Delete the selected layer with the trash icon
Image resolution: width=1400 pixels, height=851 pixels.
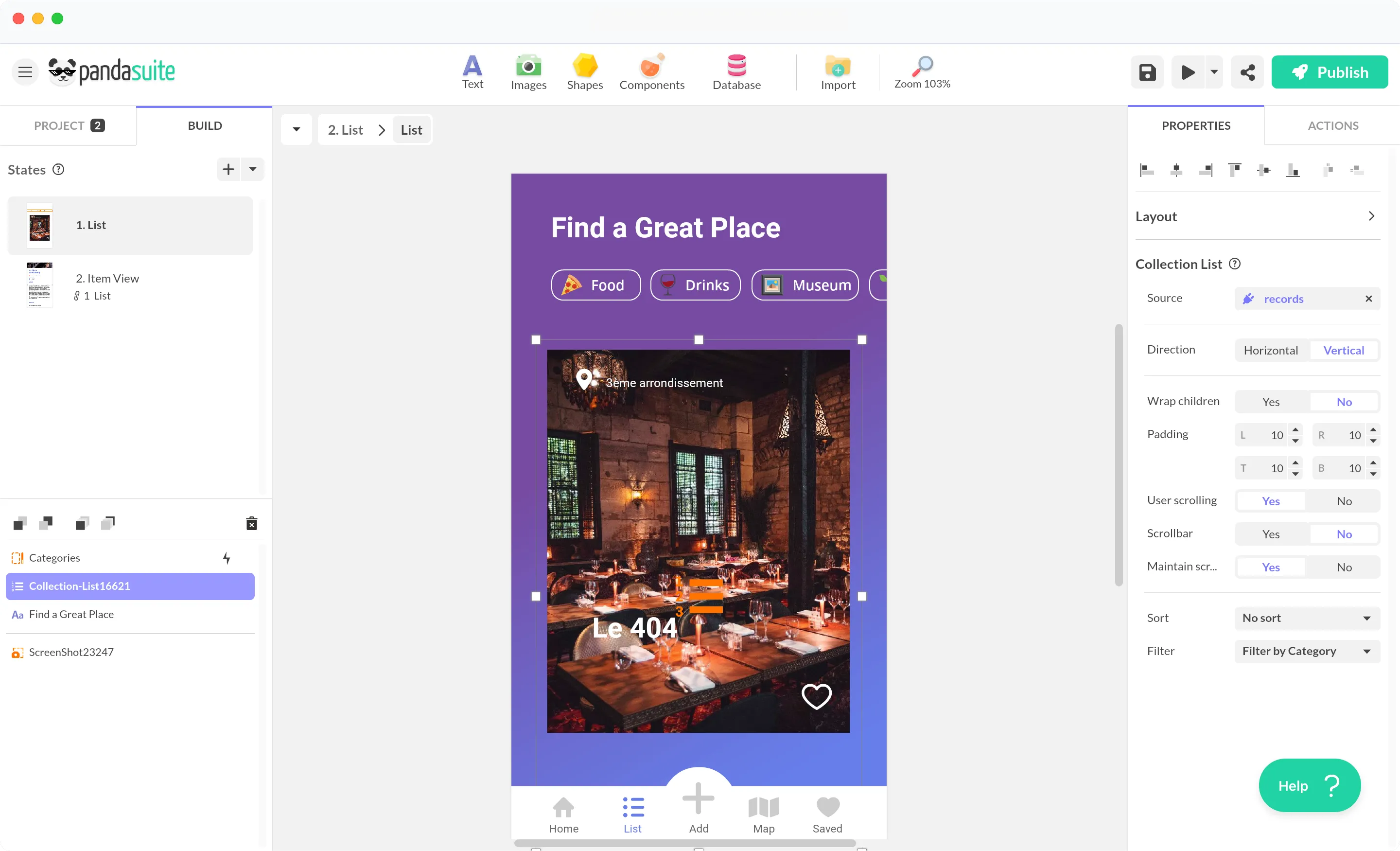(x=252, y=523)
